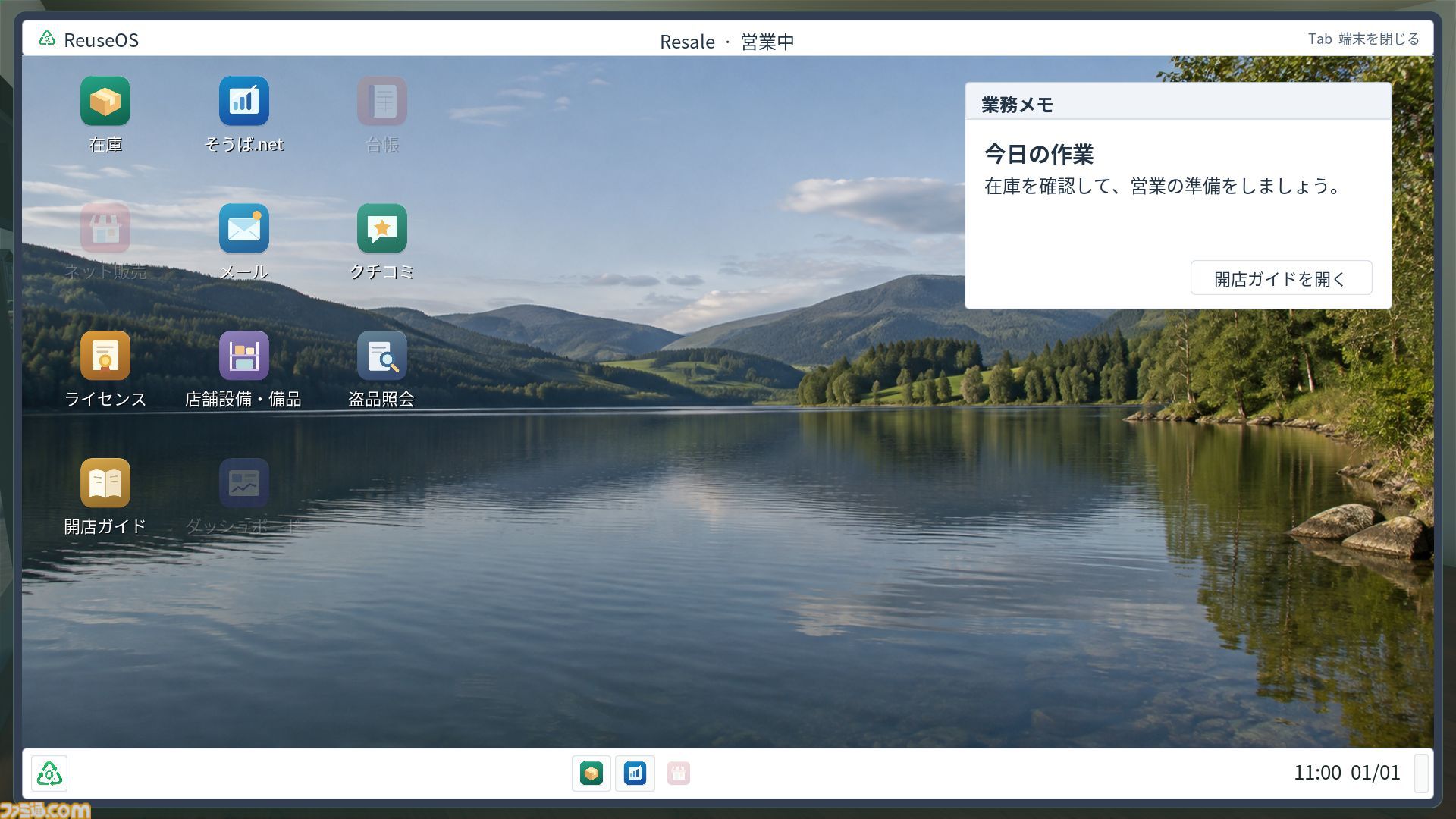This screenshot has width=1456, height=819.
Task: Click the ReuseOS recycle start button in taskbar
Action: click(49, 773)
